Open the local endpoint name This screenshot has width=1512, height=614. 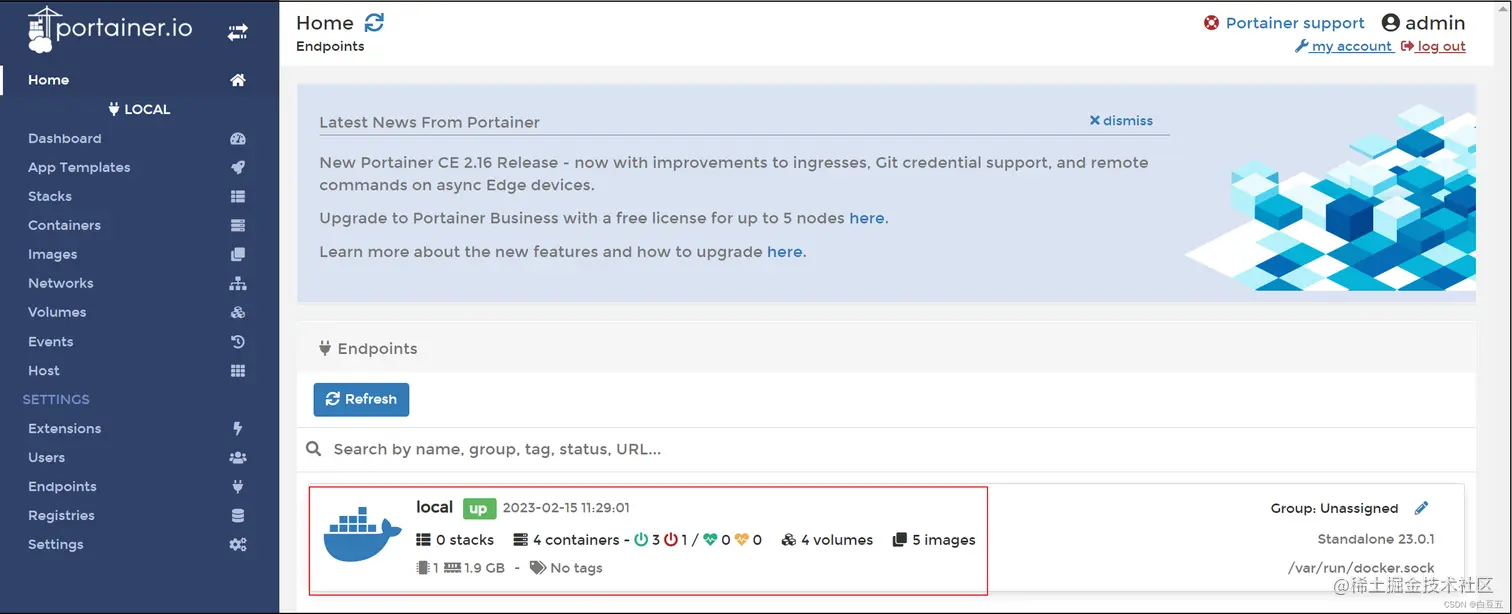434,507
